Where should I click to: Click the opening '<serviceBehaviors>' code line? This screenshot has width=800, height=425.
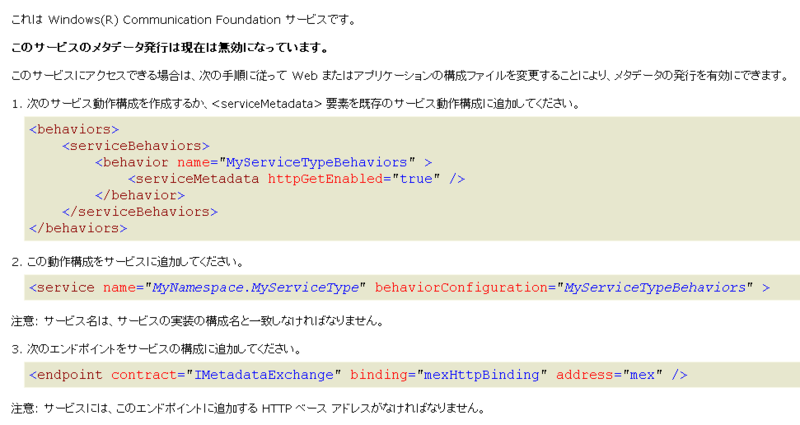136,146
